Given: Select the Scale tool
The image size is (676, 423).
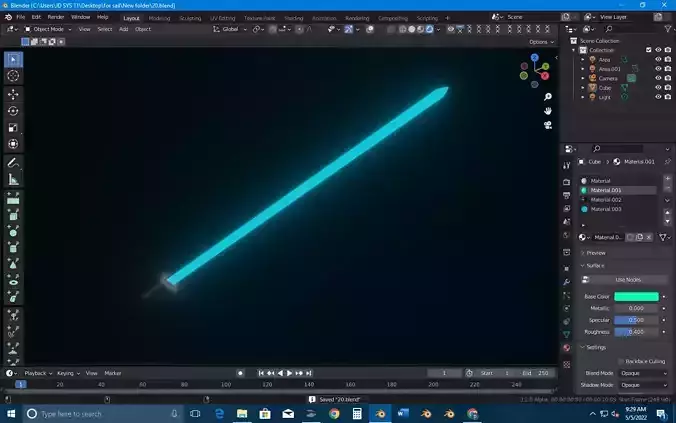Looking at the screenshot, I should (x=13, y=128).
